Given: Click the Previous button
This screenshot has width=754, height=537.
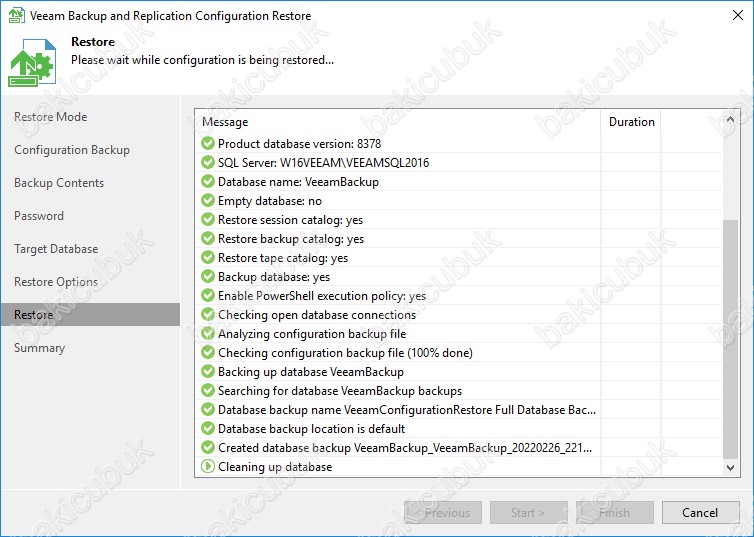Looking at the screenshot, I should [443, 512].
